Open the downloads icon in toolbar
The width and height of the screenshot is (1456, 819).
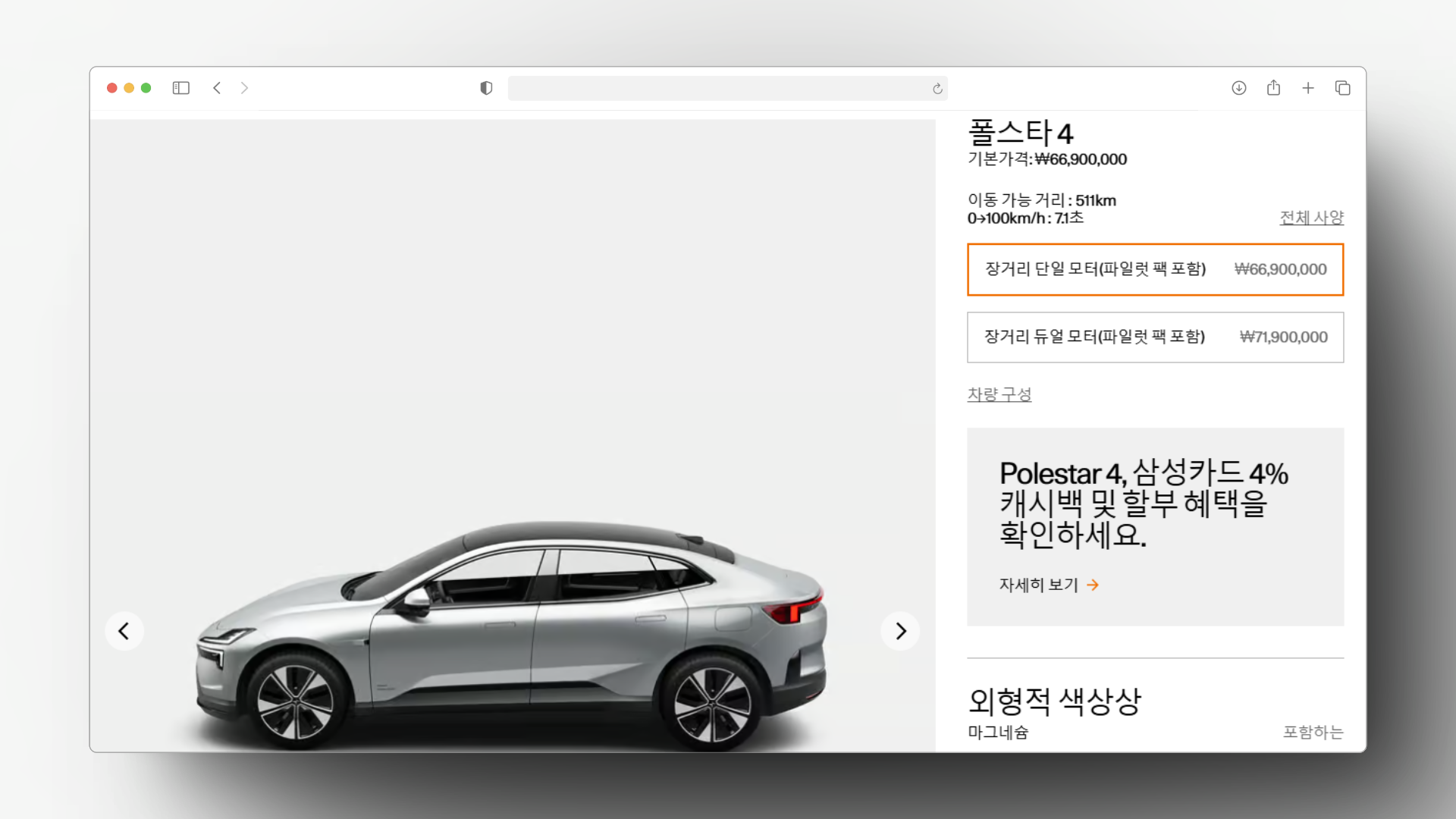pyautogui.click(x=1239, y=88)
